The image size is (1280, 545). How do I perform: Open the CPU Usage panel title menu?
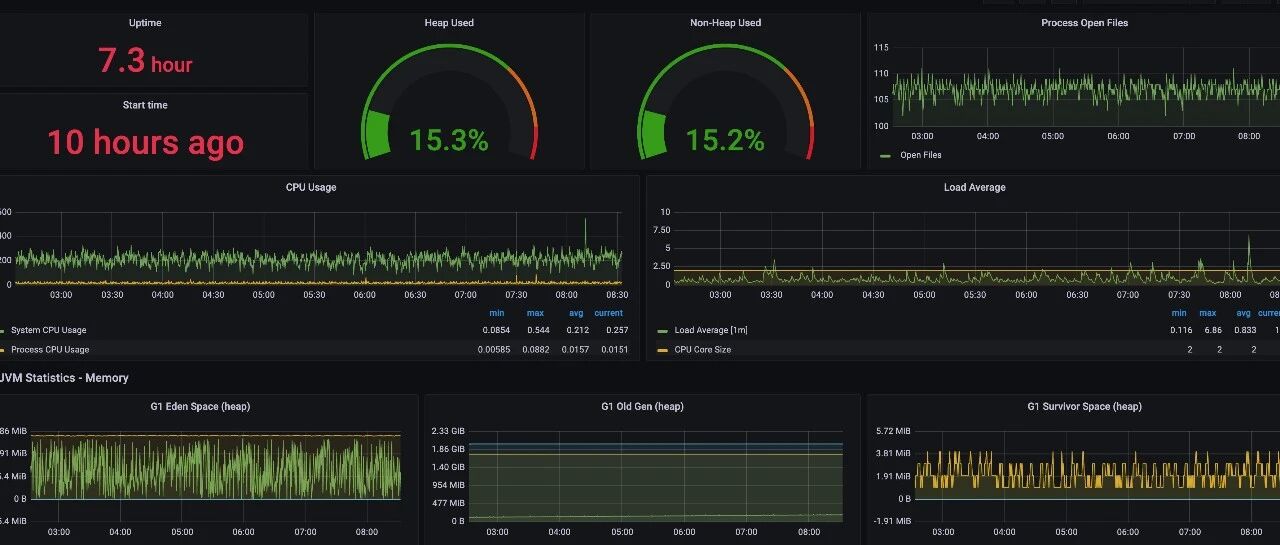click(311, 187)
